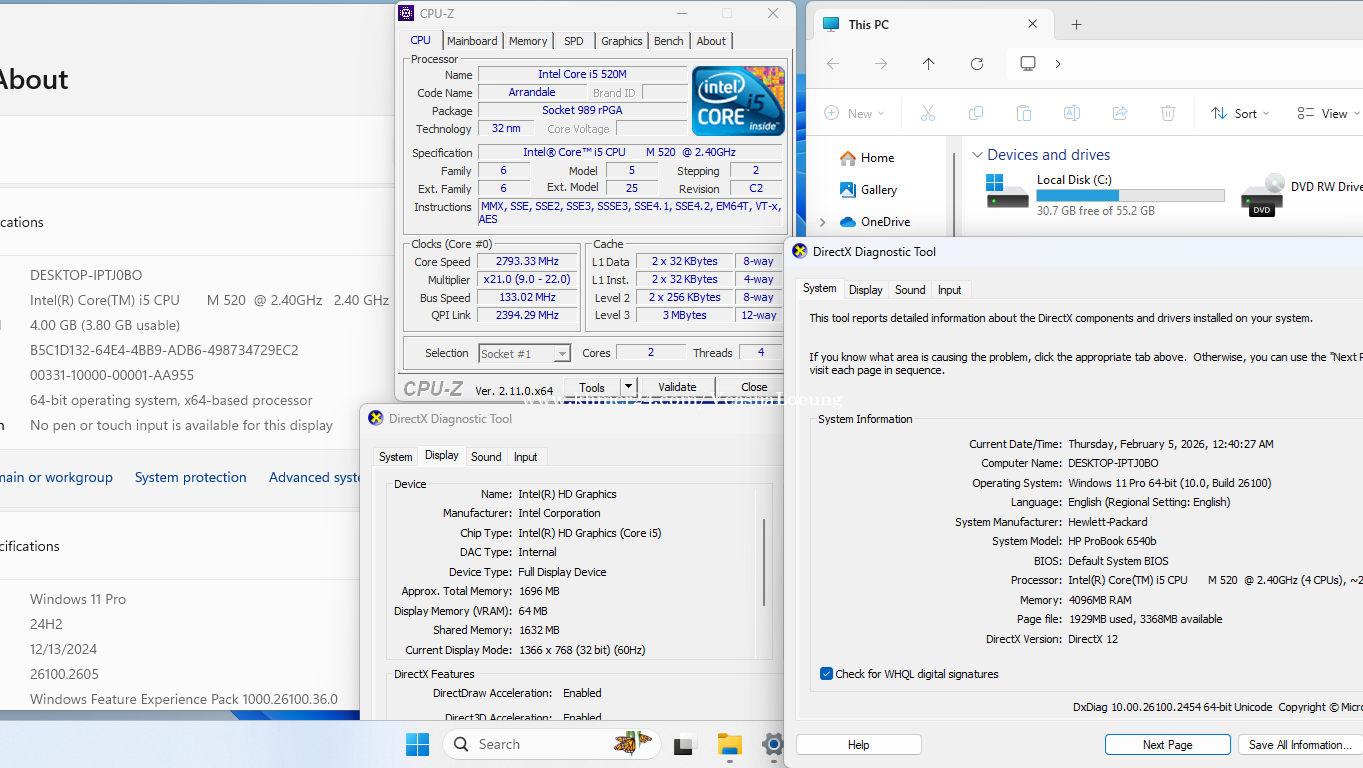Collapse the Devices and drives section
1363x768 pixels.
(977, 155)
